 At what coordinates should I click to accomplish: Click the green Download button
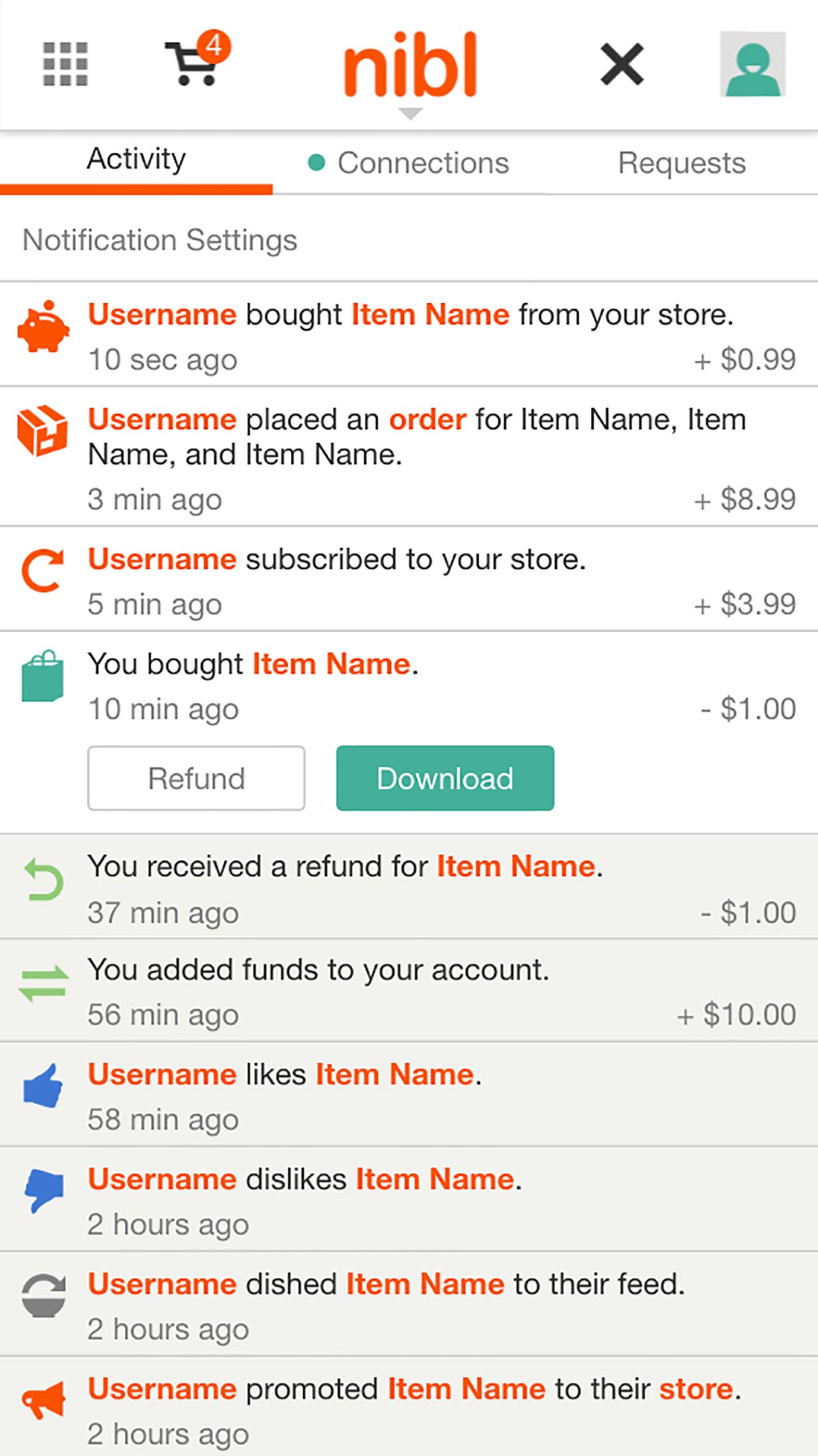point(445,778)
